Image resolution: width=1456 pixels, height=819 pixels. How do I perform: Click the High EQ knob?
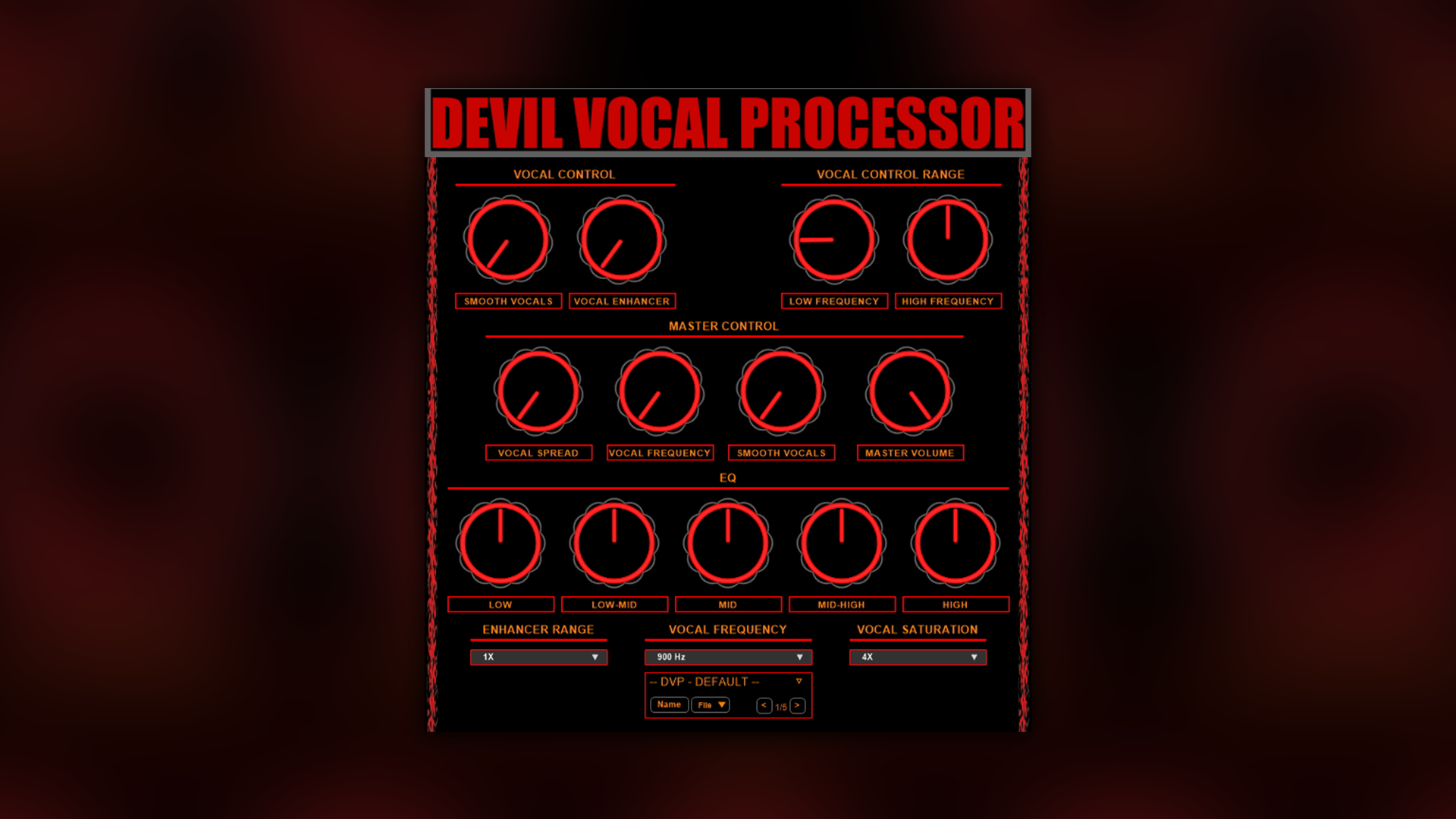(955, 544)
